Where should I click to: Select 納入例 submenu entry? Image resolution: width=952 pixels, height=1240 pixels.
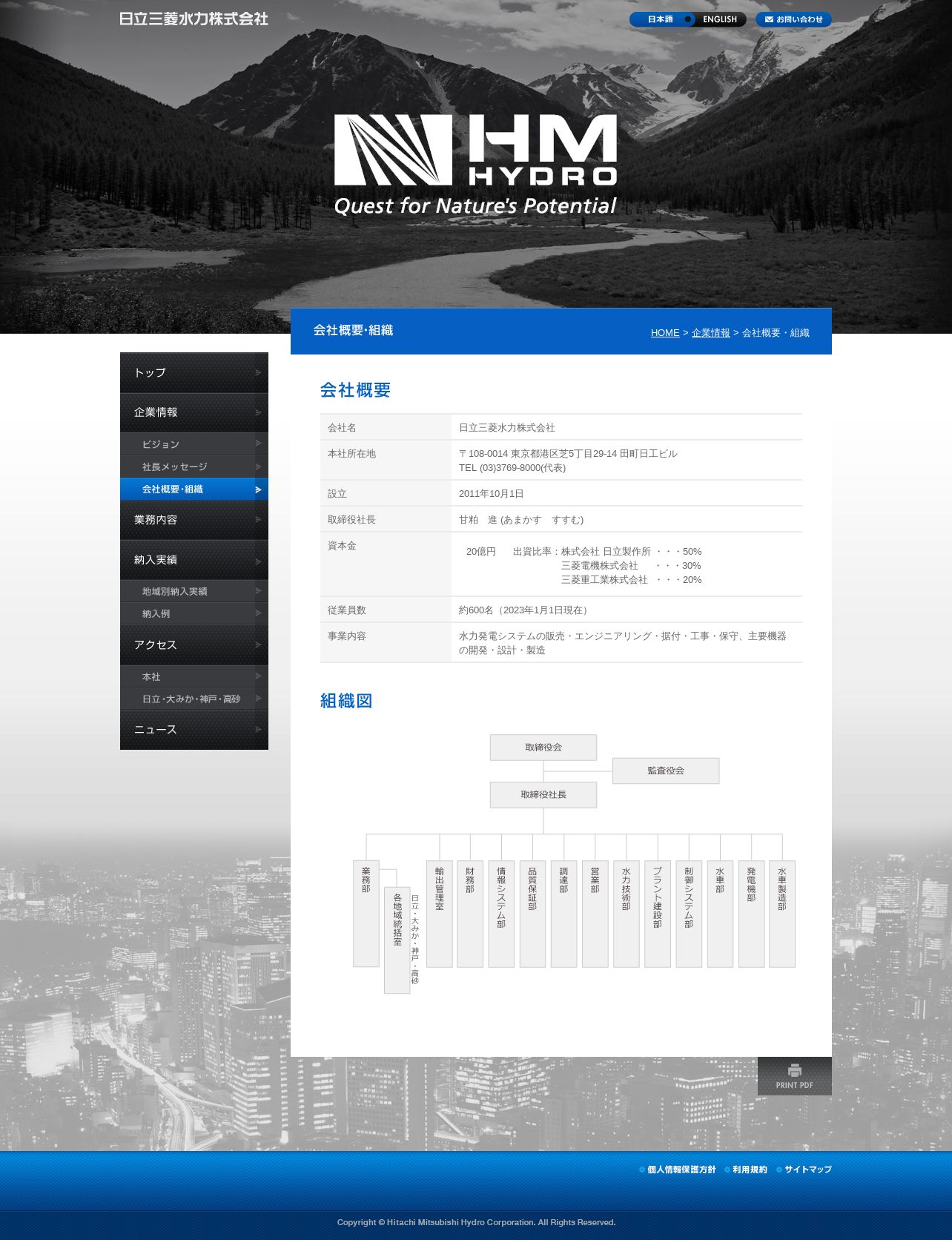194,613
